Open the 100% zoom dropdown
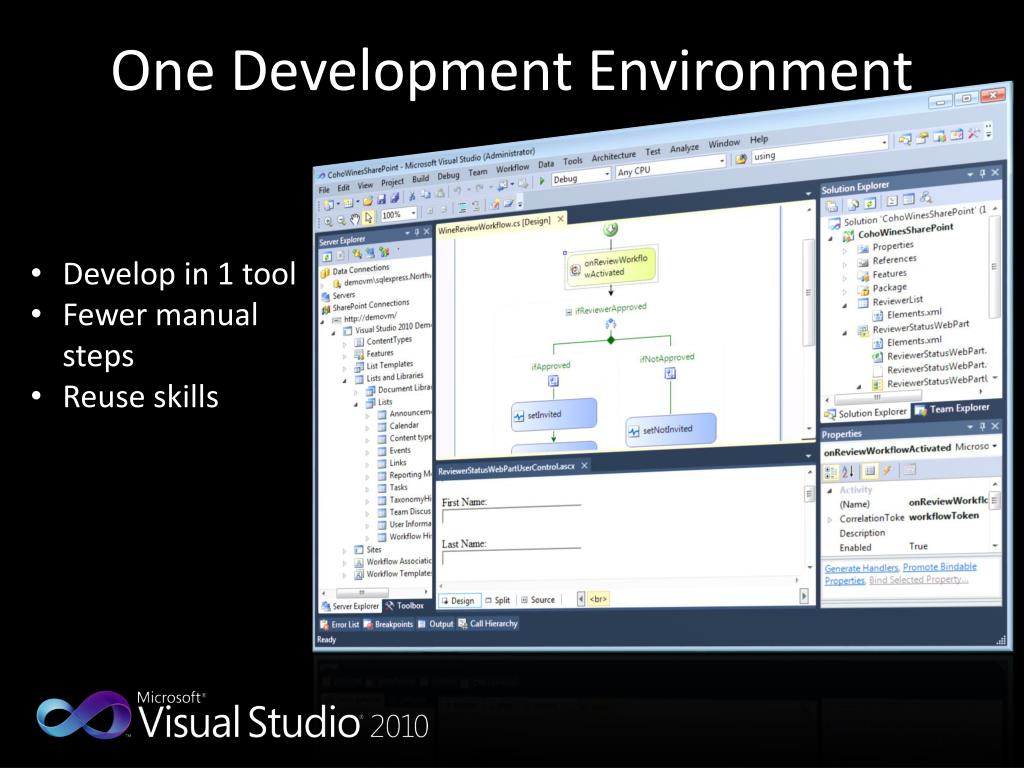The width and height of the screenshot is (1024, 768). (413, 213)
